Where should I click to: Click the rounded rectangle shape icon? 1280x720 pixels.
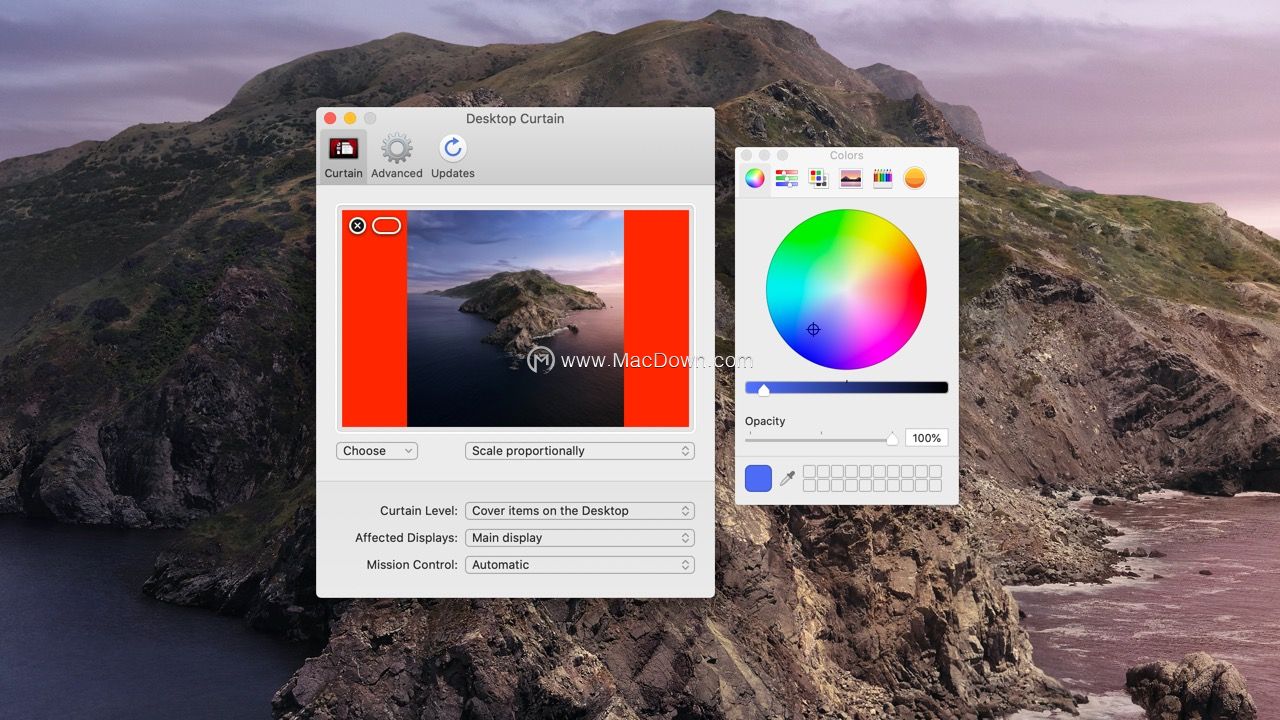tap(385, 225)
